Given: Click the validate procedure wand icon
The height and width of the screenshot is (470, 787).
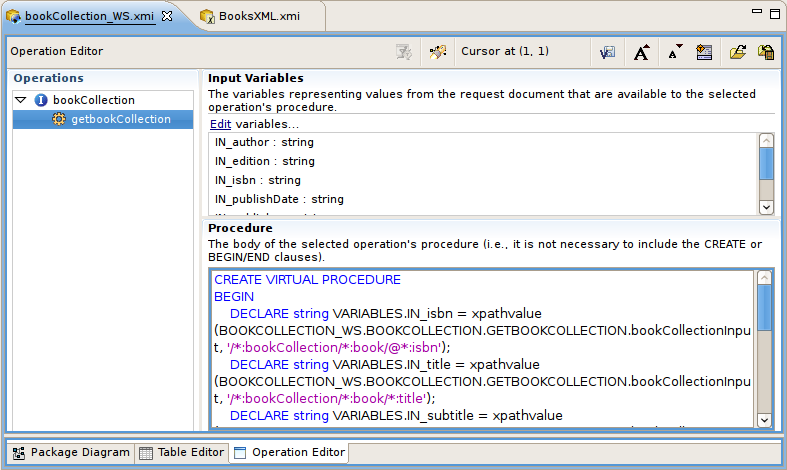Looking at the screenshot, I should click(436, 52).
